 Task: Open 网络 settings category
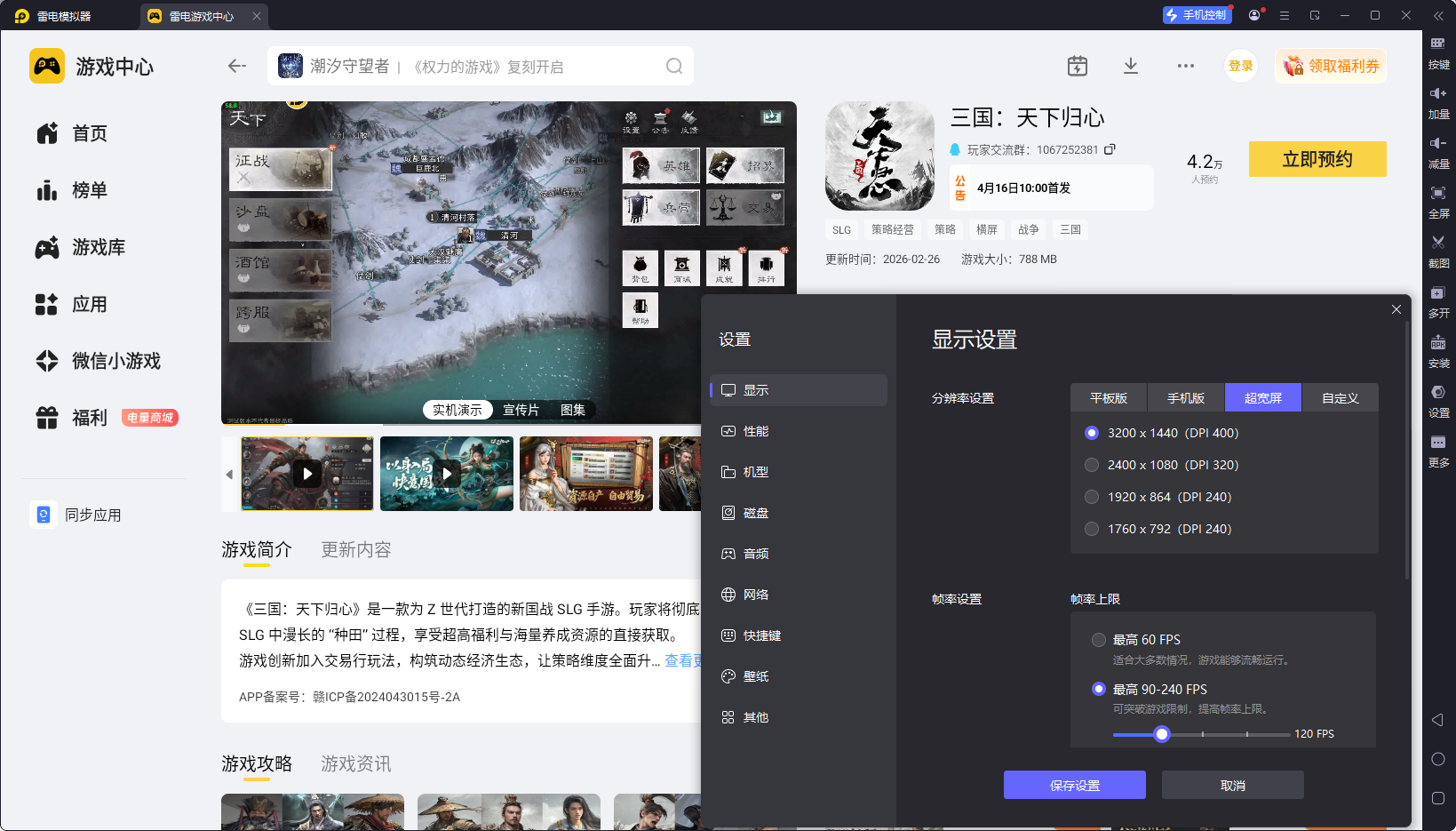(x=799, y=595)
